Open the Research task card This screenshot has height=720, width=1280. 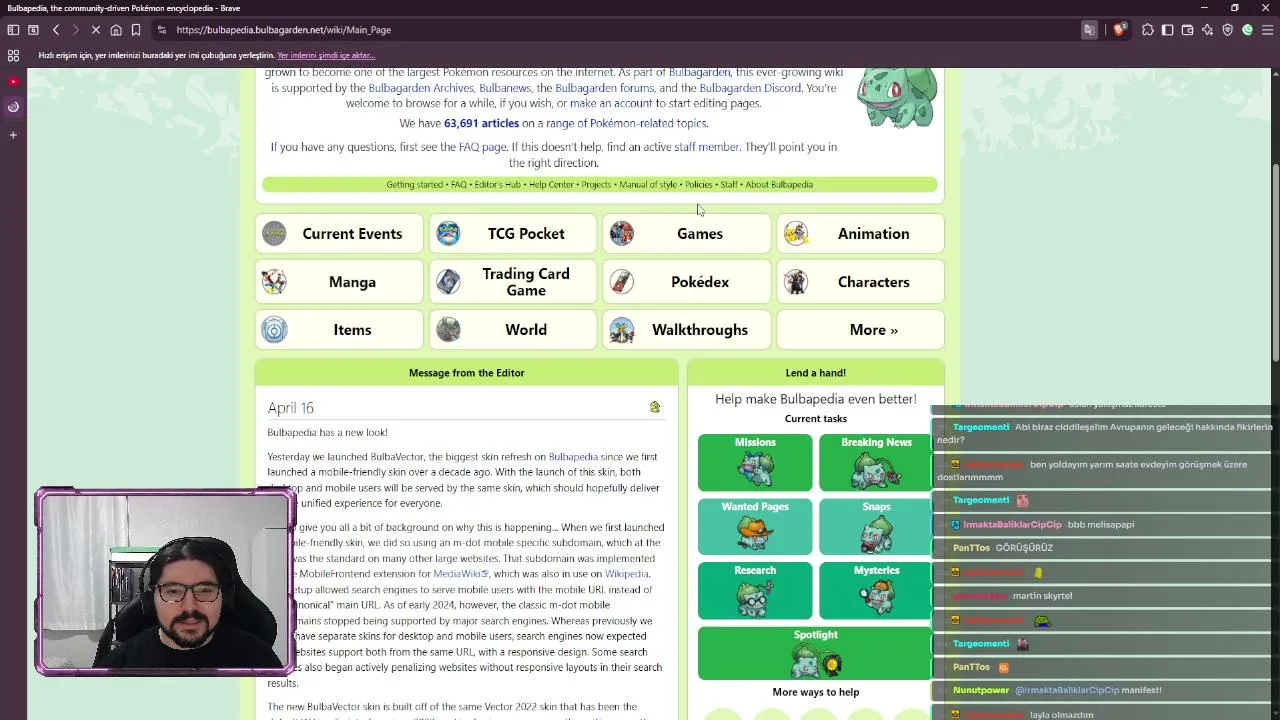[755, 590]
